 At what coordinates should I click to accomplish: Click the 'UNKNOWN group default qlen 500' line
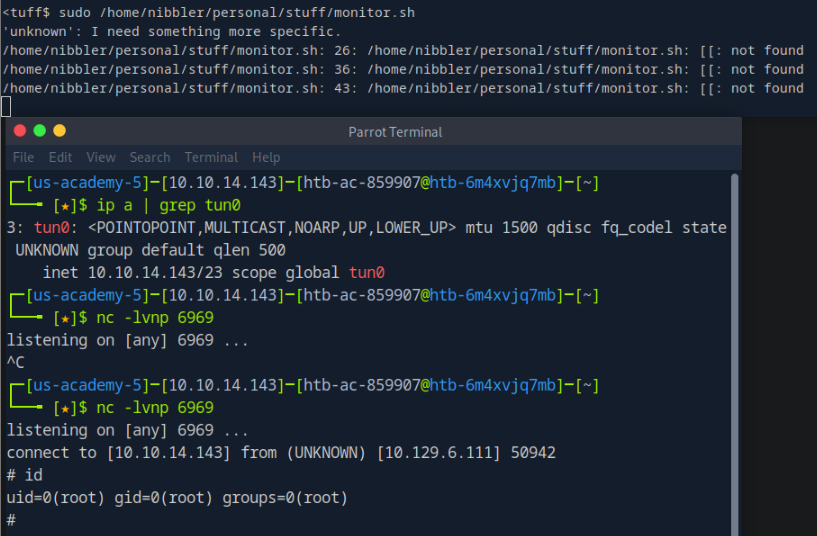[x=151, y=250]
